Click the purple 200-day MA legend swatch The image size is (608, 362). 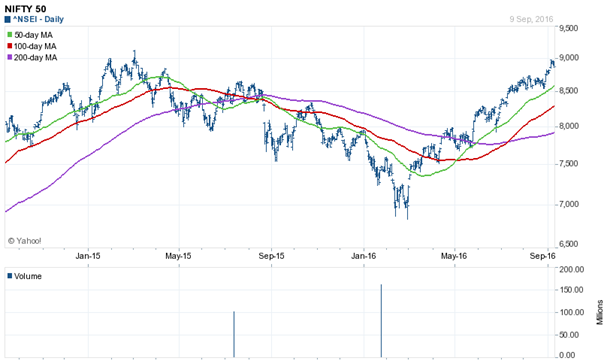[10, 57]
